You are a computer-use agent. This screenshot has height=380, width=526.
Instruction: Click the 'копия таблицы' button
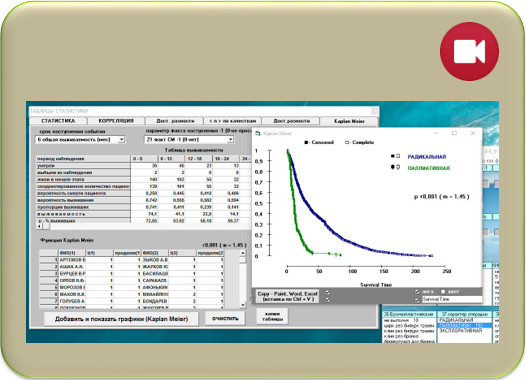pyautogui.click(x=272, y=316)
